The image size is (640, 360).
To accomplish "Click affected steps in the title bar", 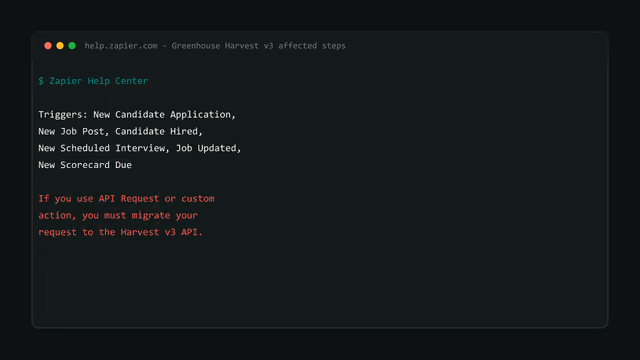I will (x=312, y=46).
